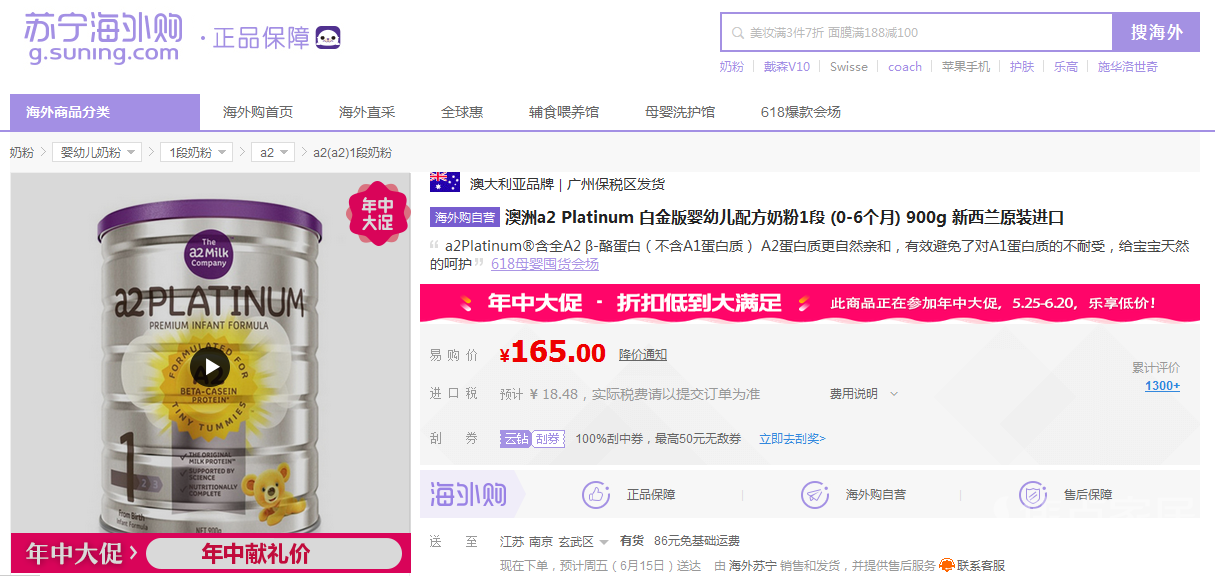Click the 护肤 hot search keyword
1215x576 pixels.
click(x=1022, y=67)
